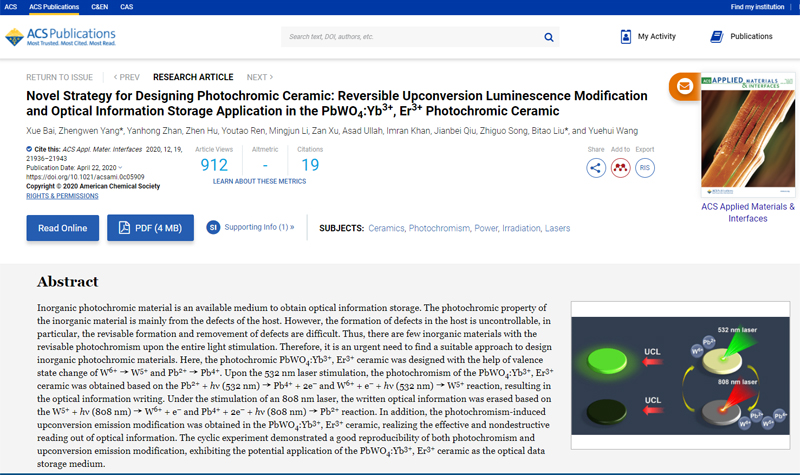
Task: Open the journal cover thumbnail
Action: coord(748,135)
